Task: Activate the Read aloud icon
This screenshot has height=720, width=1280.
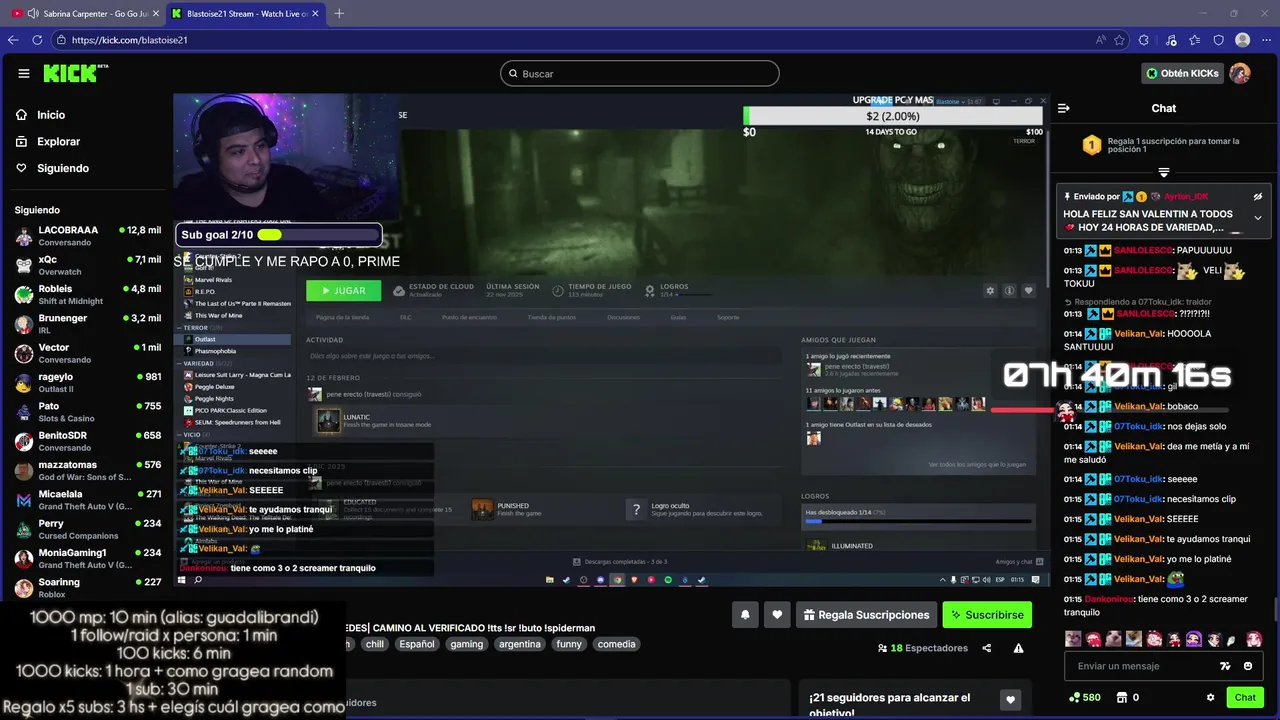Action: coord(1100,40)
